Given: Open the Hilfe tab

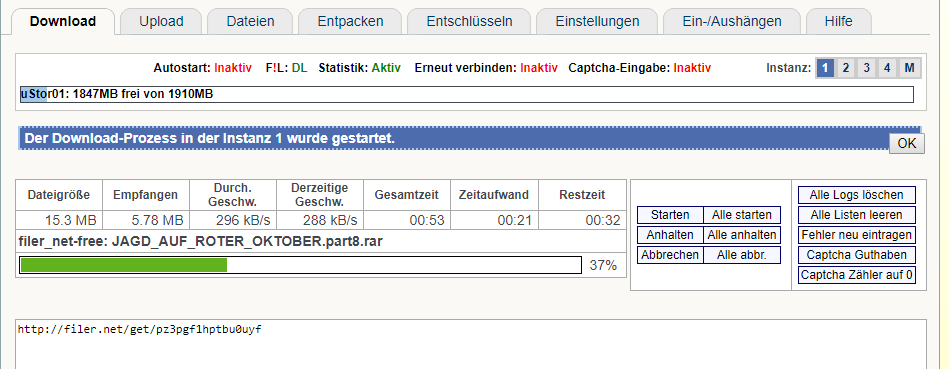Looking at the screenshot, I should click(x=838, y=22).
